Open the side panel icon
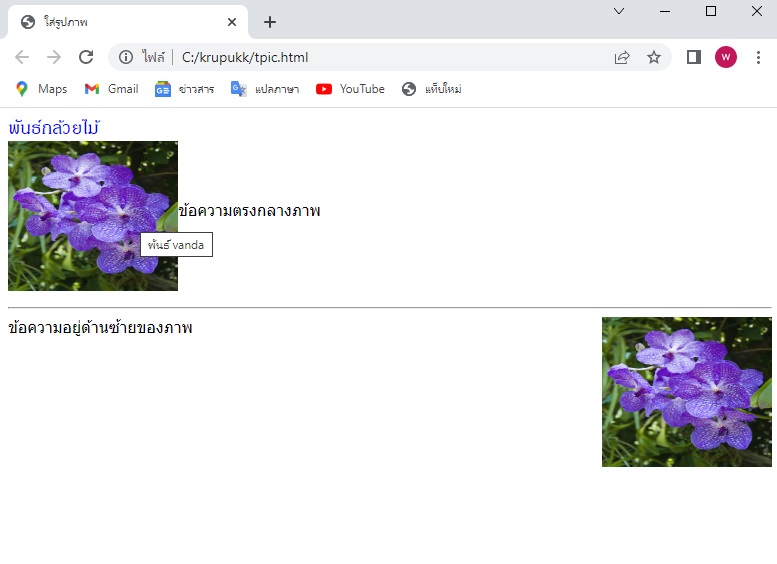This screenshot has width=777, height=564. tap(693, 57)
